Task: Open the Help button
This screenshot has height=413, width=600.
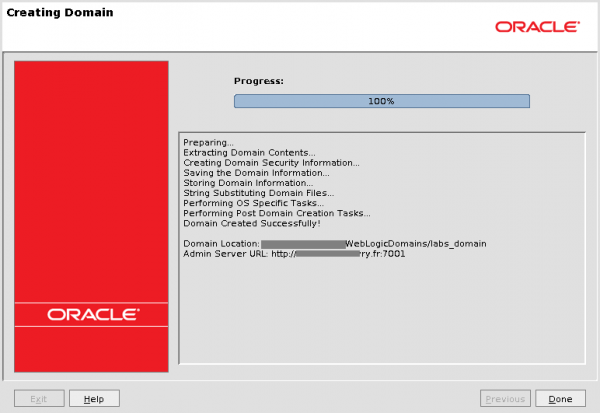Action: pyautogui.click(x=94, y=398)
